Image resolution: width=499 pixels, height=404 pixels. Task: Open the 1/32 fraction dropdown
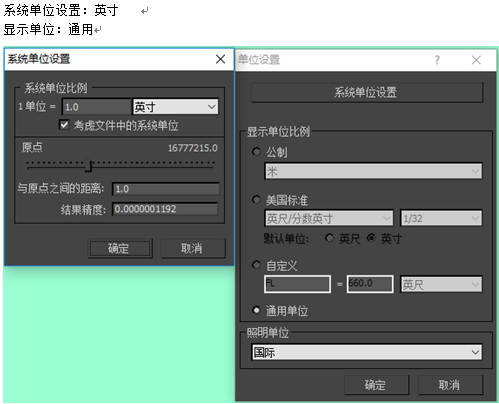click(441, 218)
